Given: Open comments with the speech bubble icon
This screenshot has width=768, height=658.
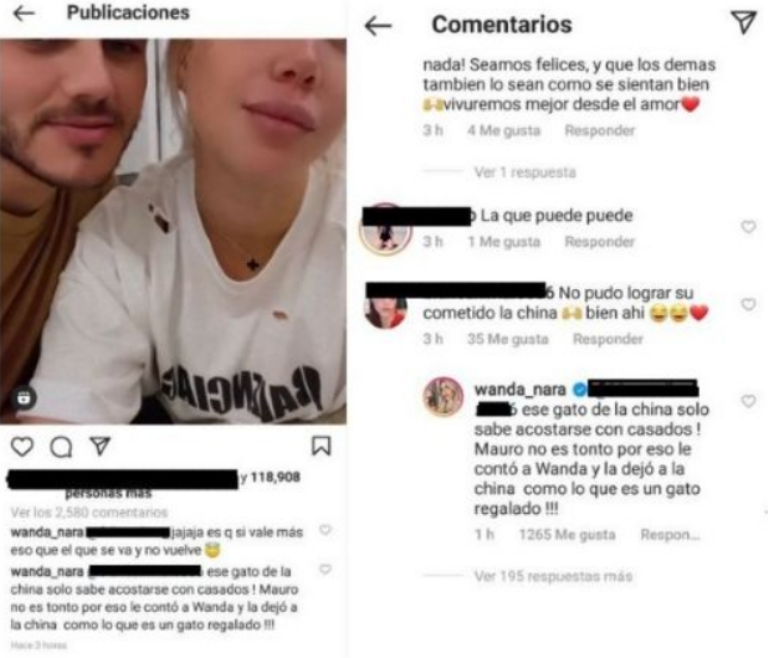Looking at the screenshot, I should click(x=61, y=446).
